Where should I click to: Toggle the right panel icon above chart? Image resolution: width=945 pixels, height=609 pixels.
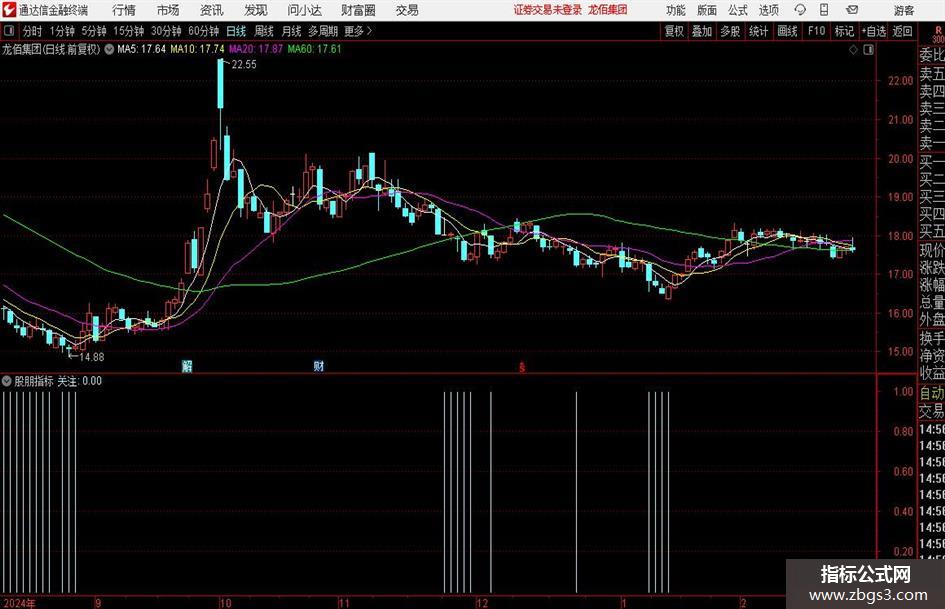point(868,50)
